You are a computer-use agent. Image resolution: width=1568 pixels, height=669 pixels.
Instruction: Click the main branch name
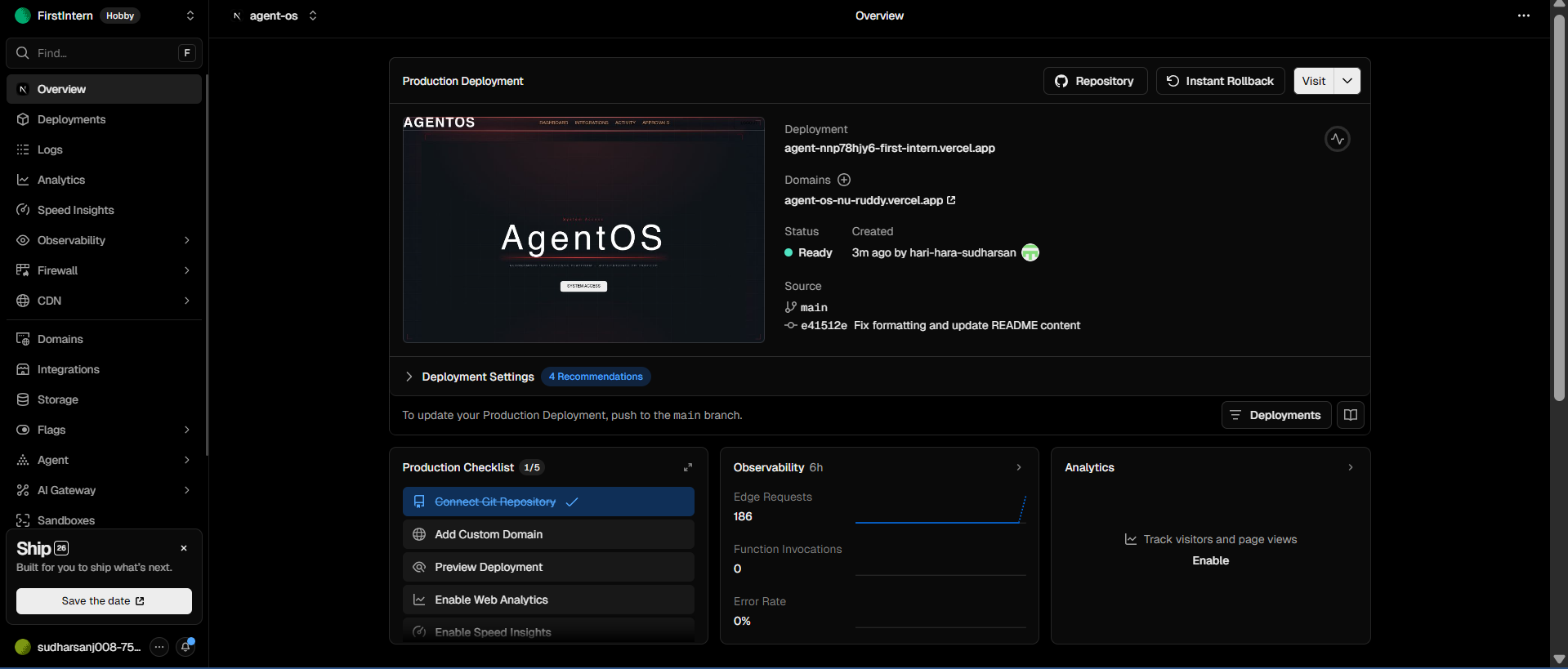point(814,307)
